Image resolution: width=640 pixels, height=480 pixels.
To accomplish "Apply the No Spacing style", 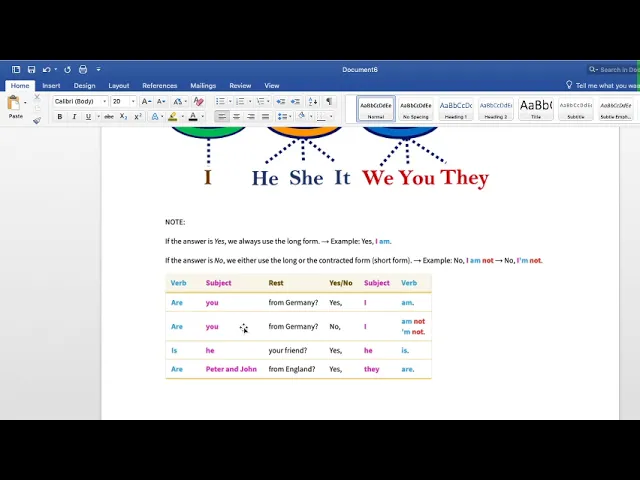I will click(416, 109).
